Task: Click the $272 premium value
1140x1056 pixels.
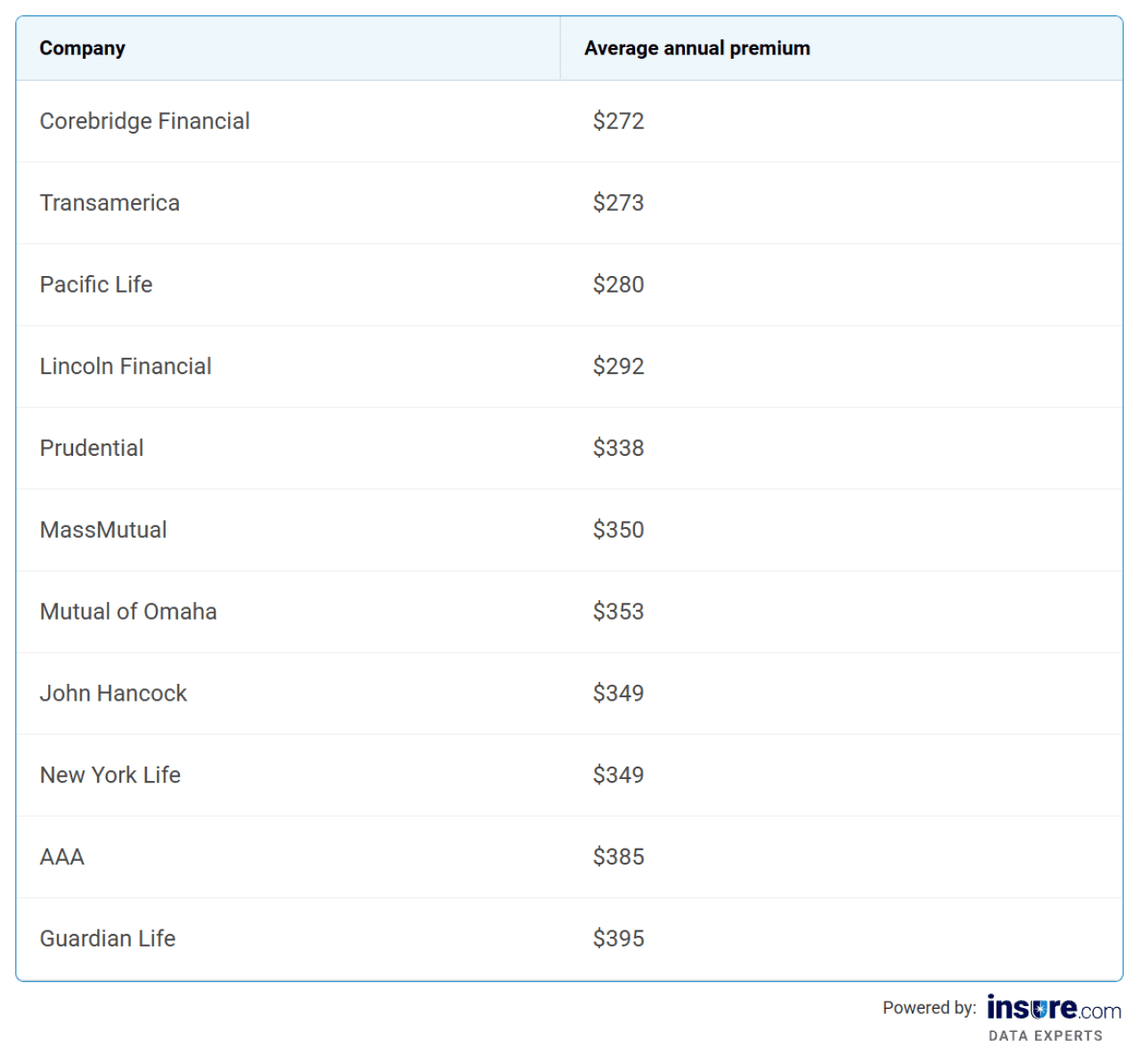Action: coord(618,121)
